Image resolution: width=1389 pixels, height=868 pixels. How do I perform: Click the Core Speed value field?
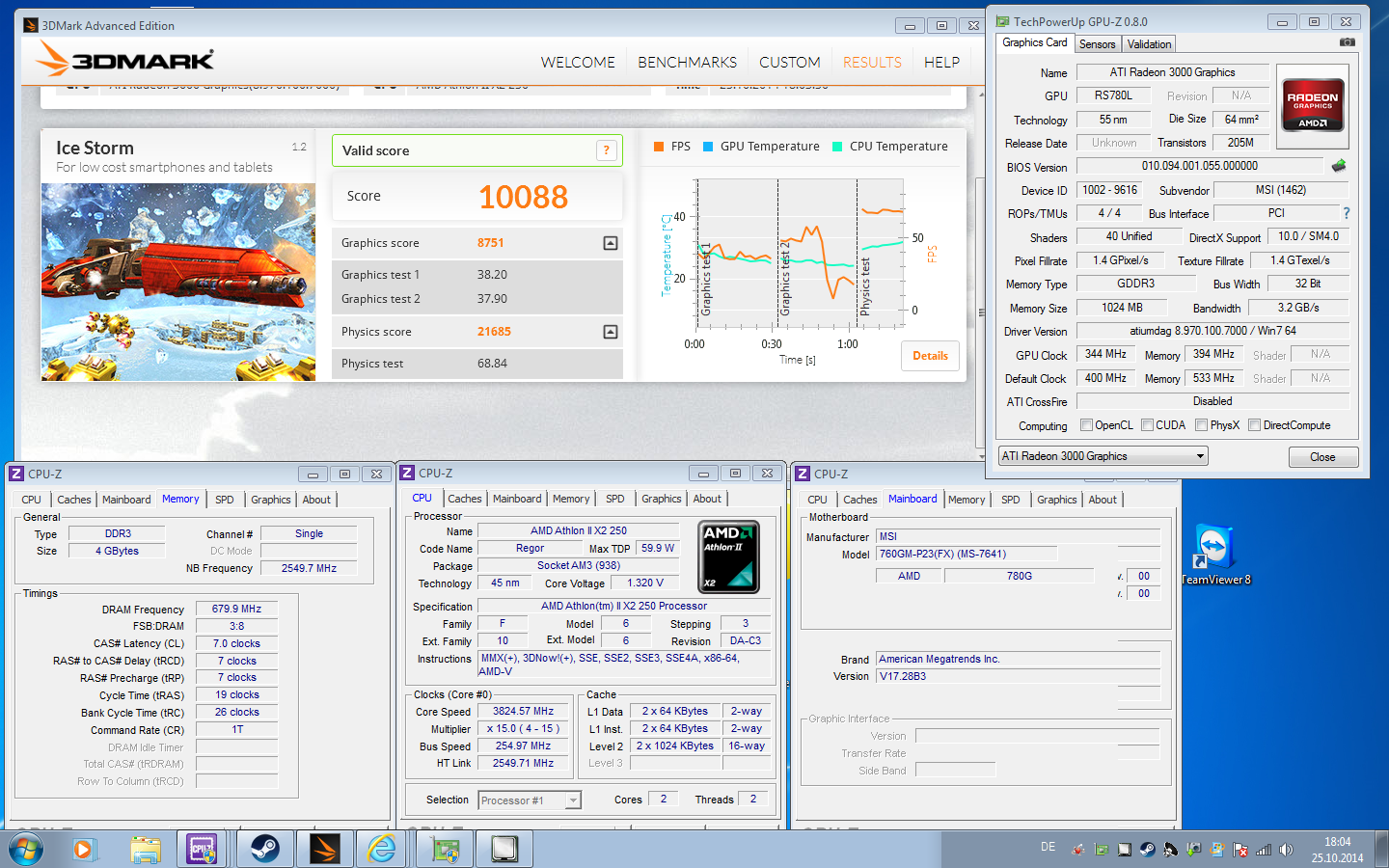click(x=523, y=712)
